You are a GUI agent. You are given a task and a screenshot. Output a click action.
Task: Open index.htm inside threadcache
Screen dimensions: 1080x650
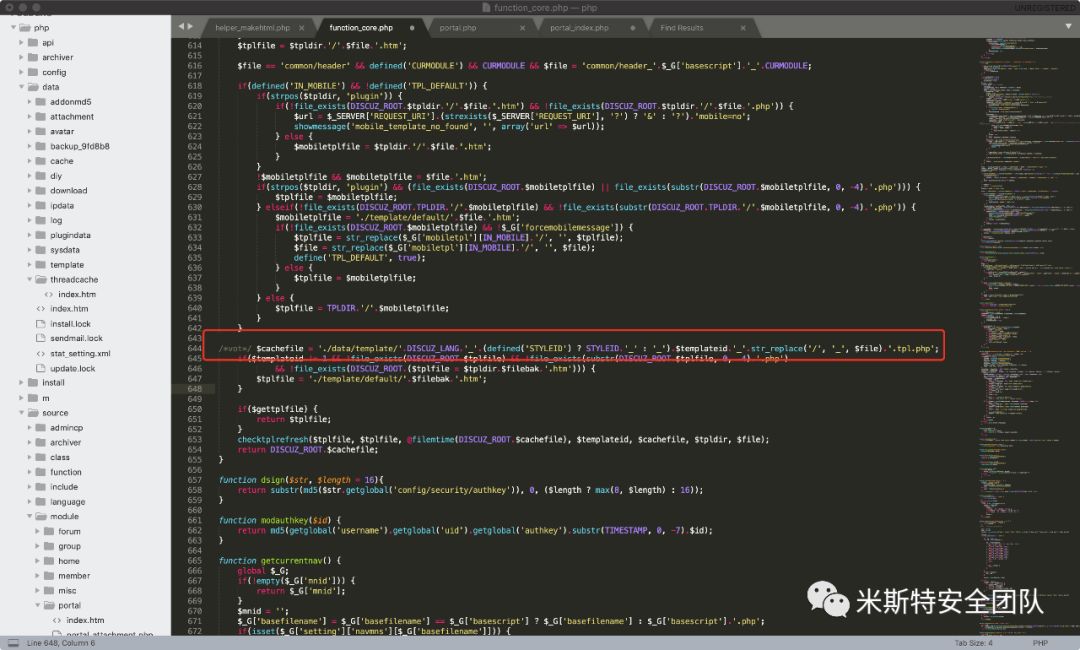pos(77,295)
